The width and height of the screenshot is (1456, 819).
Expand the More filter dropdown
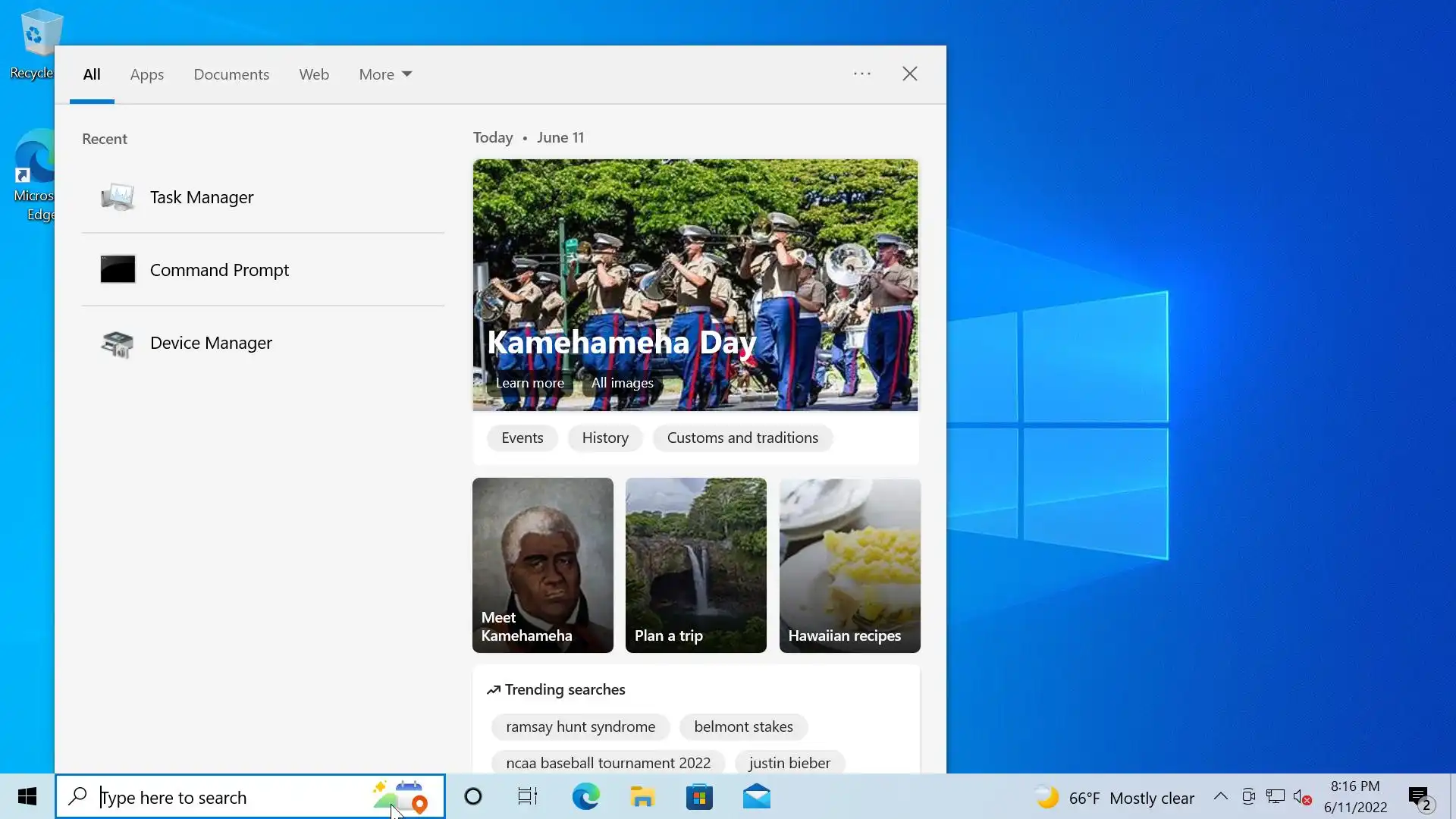click(x=385, y=74)
